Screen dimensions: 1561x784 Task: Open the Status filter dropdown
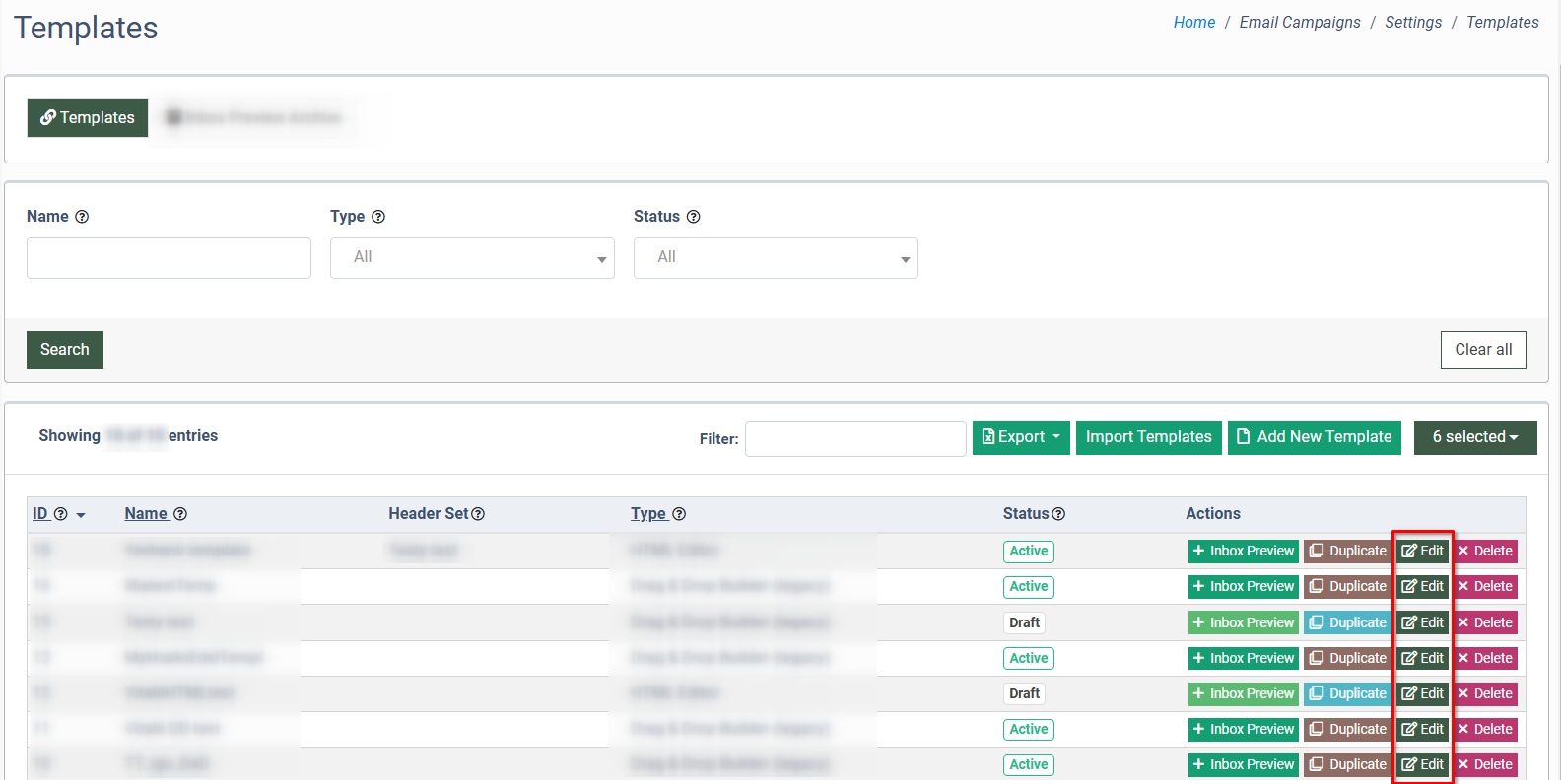[776, 258]
